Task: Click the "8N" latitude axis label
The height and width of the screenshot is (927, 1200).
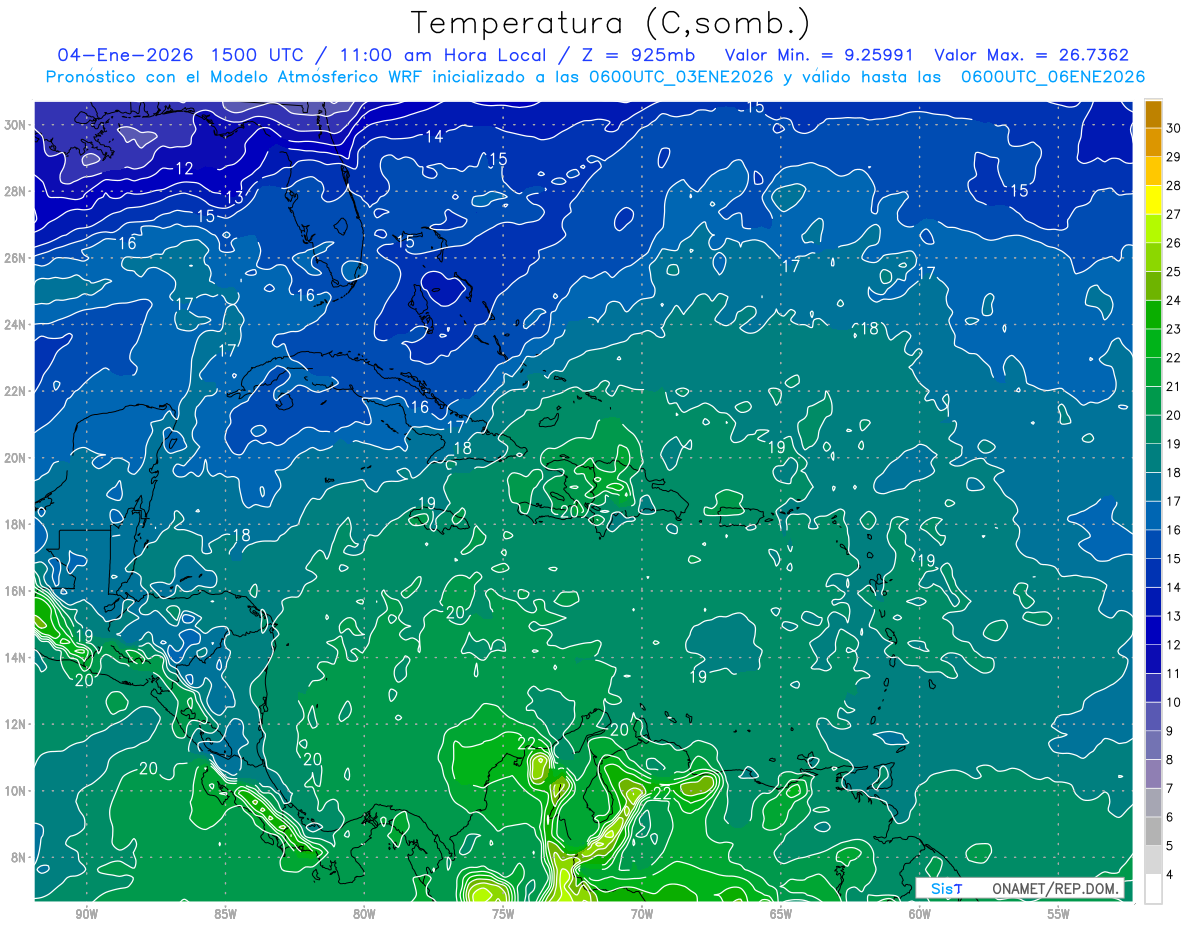Action: tap(20, 858)
